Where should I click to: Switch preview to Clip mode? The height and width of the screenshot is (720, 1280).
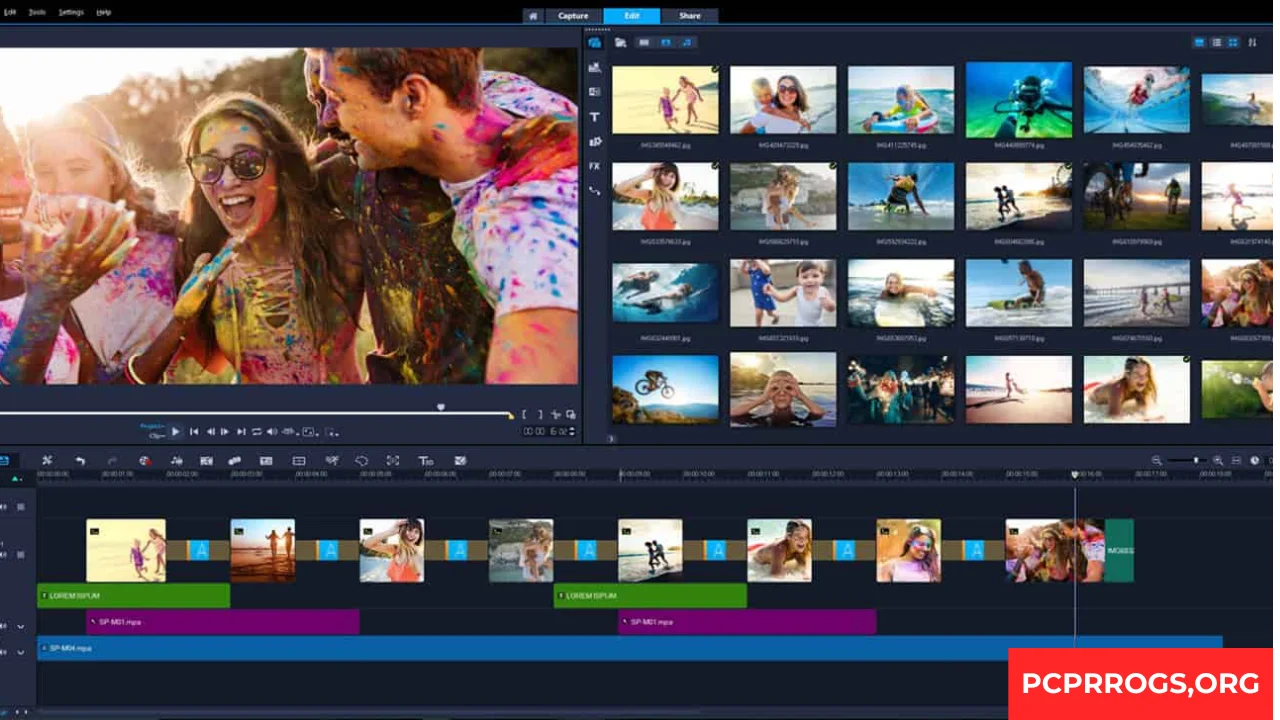155,436
